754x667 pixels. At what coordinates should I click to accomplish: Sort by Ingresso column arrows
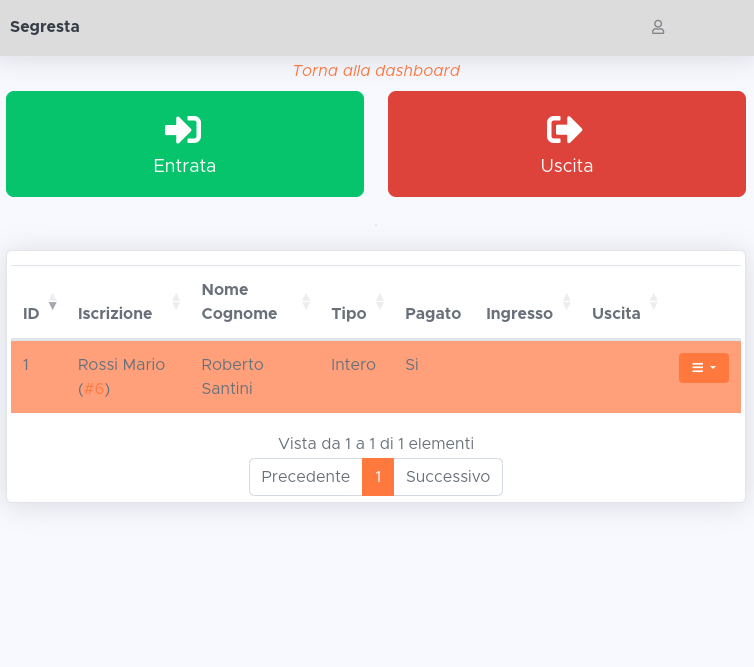coord(567,302)
